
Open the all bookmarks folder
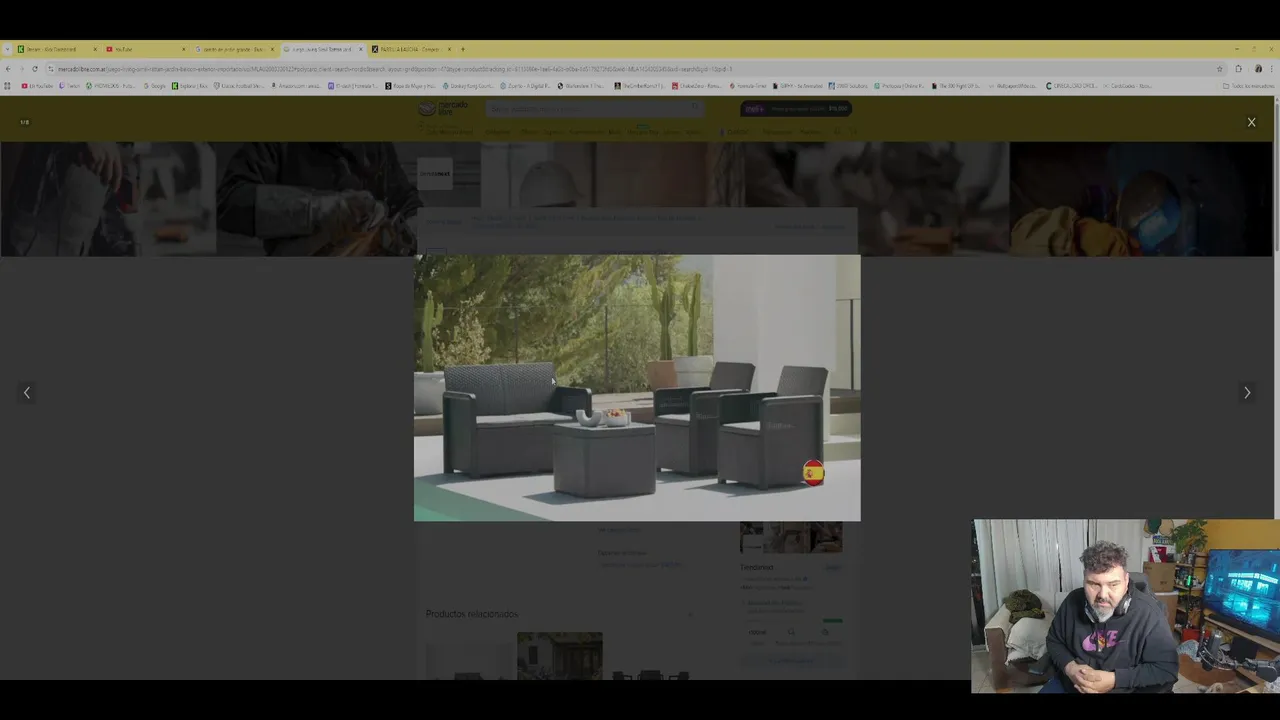click(1248, 86)
